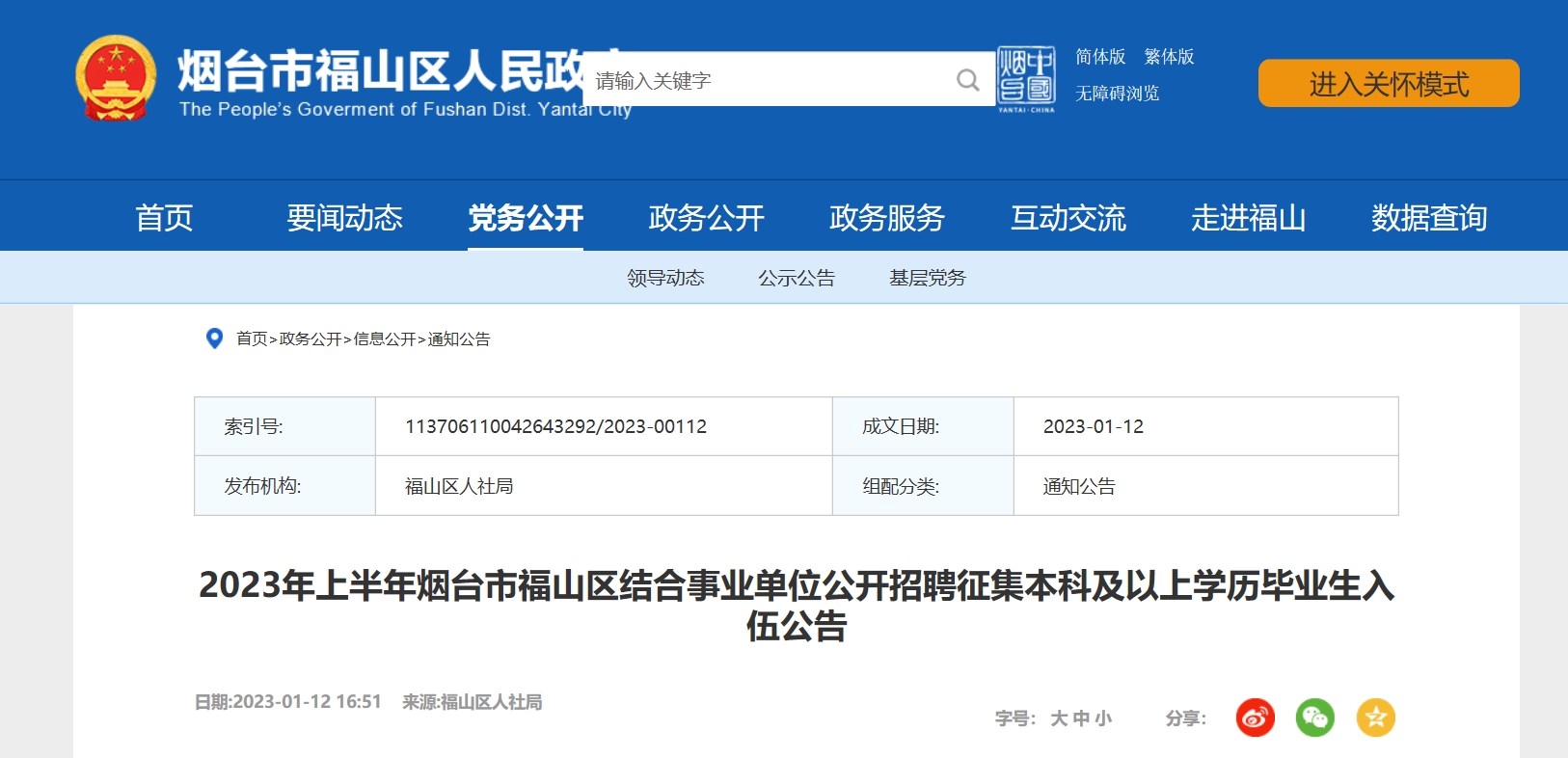1568x758 pixels.
Task: Switch to Simplified Chinese 简体版
Action: 1100,57
